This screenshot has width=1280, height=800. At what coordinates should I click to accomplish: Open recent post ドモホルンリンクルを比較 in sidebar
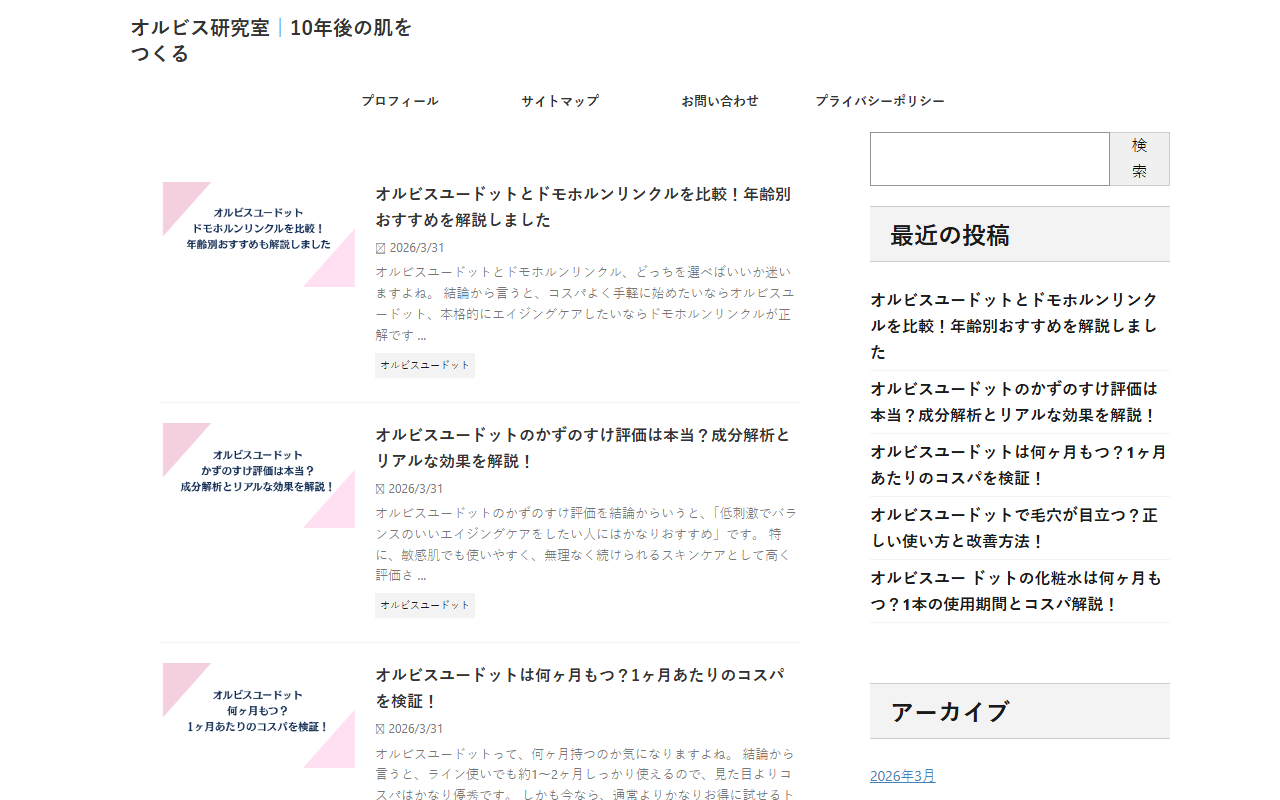[x=1014, y=326]
